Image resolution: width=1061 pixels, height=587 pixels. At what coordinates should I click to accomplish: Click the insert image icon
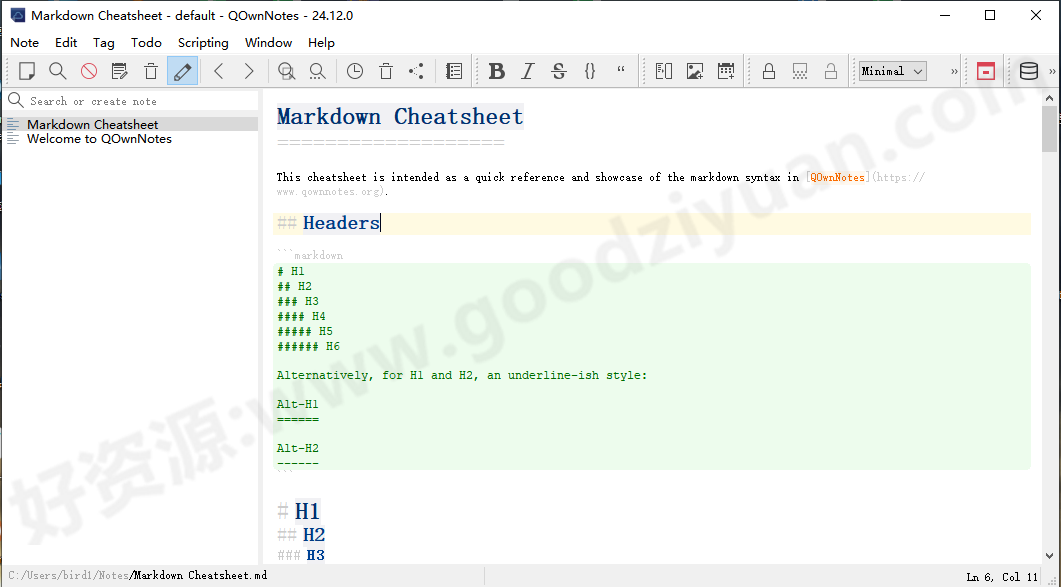[x=695, y=71]
